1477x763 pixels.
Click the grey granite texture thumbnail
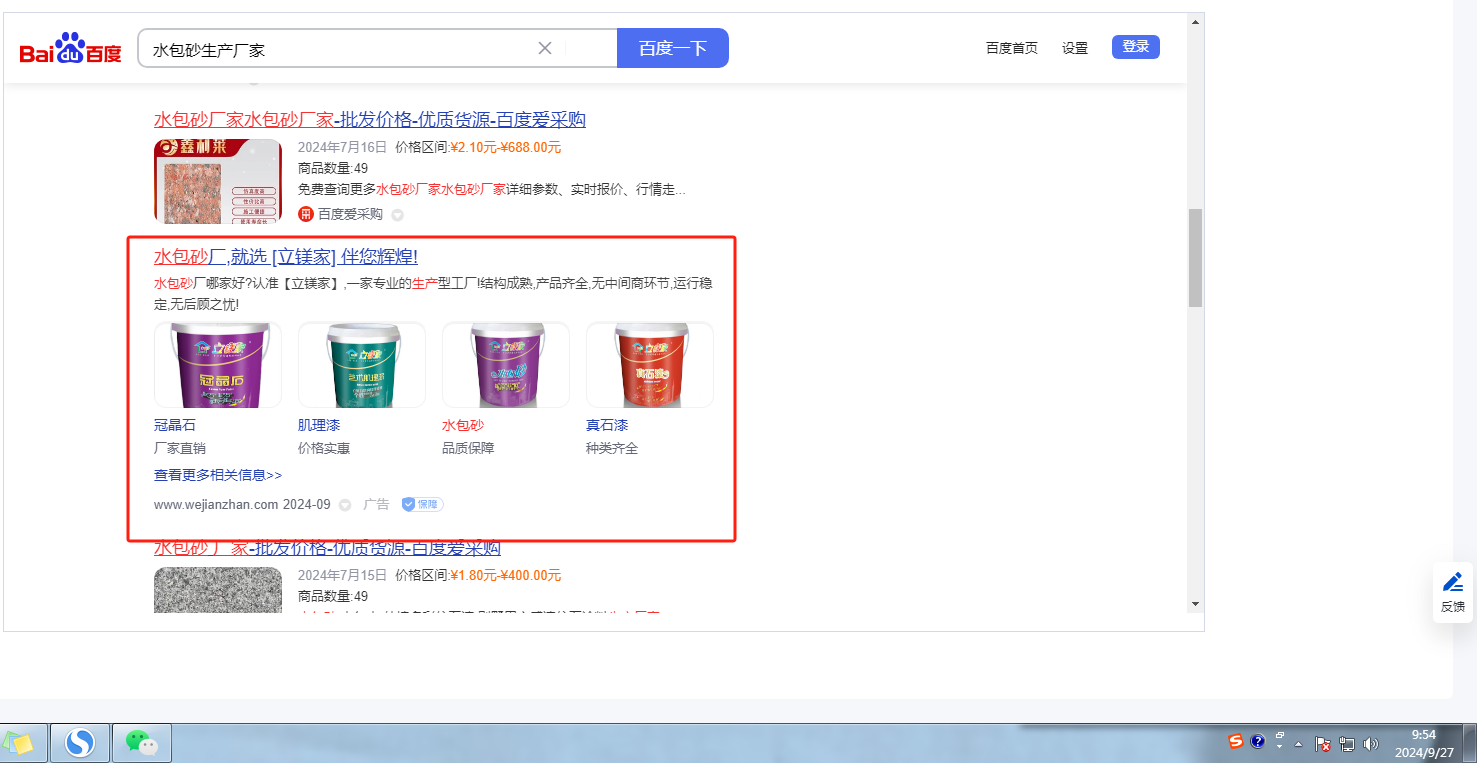tap(218, 590)
